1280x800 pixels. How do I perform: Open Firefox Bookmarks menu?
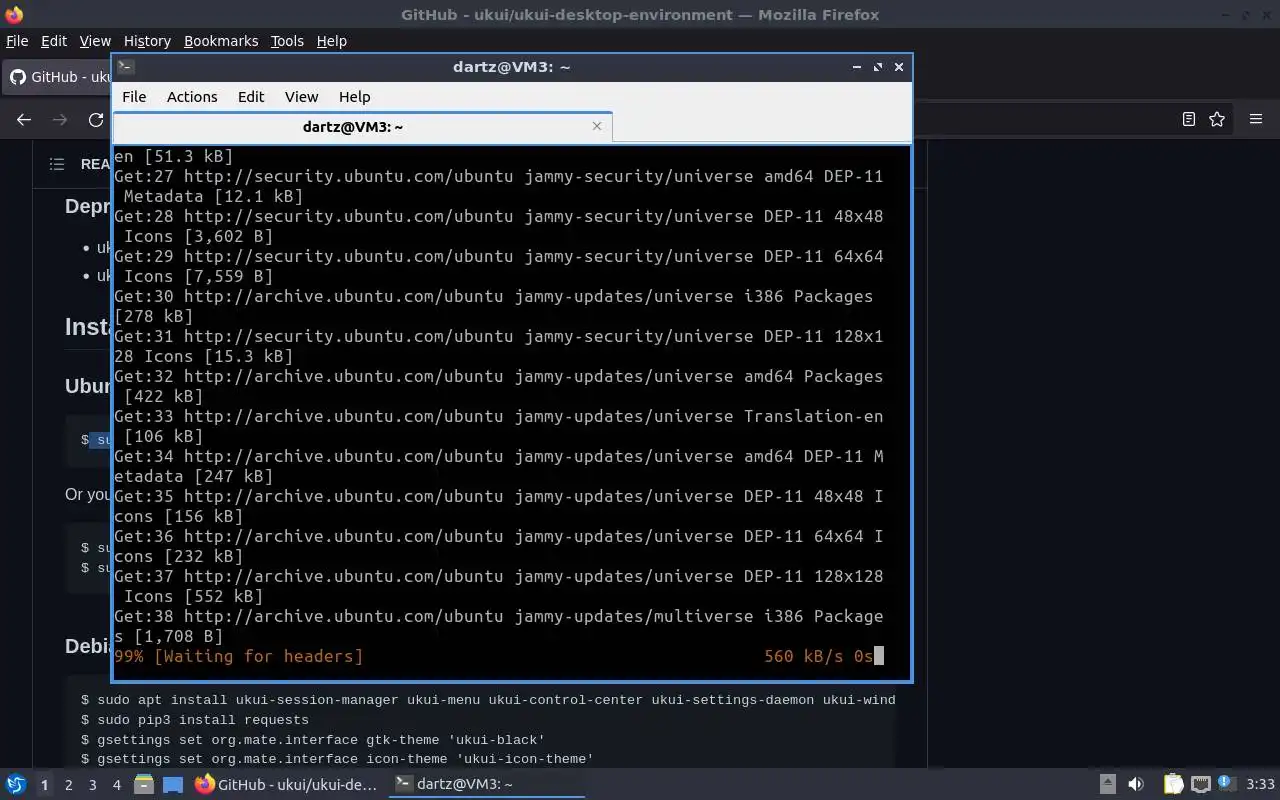click(221, 41)
